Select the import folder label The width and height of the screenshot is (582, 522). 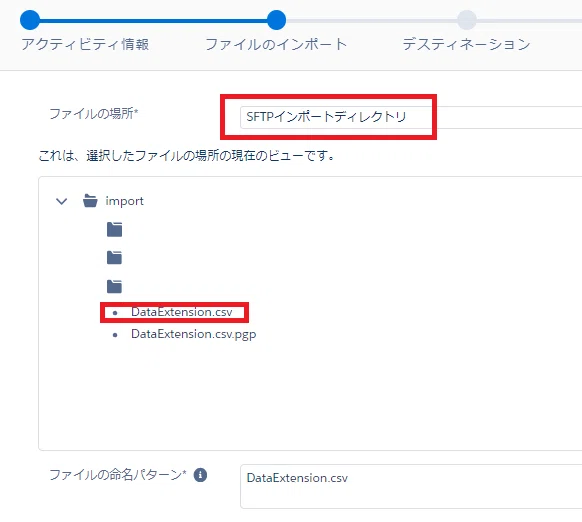(124, 201)
